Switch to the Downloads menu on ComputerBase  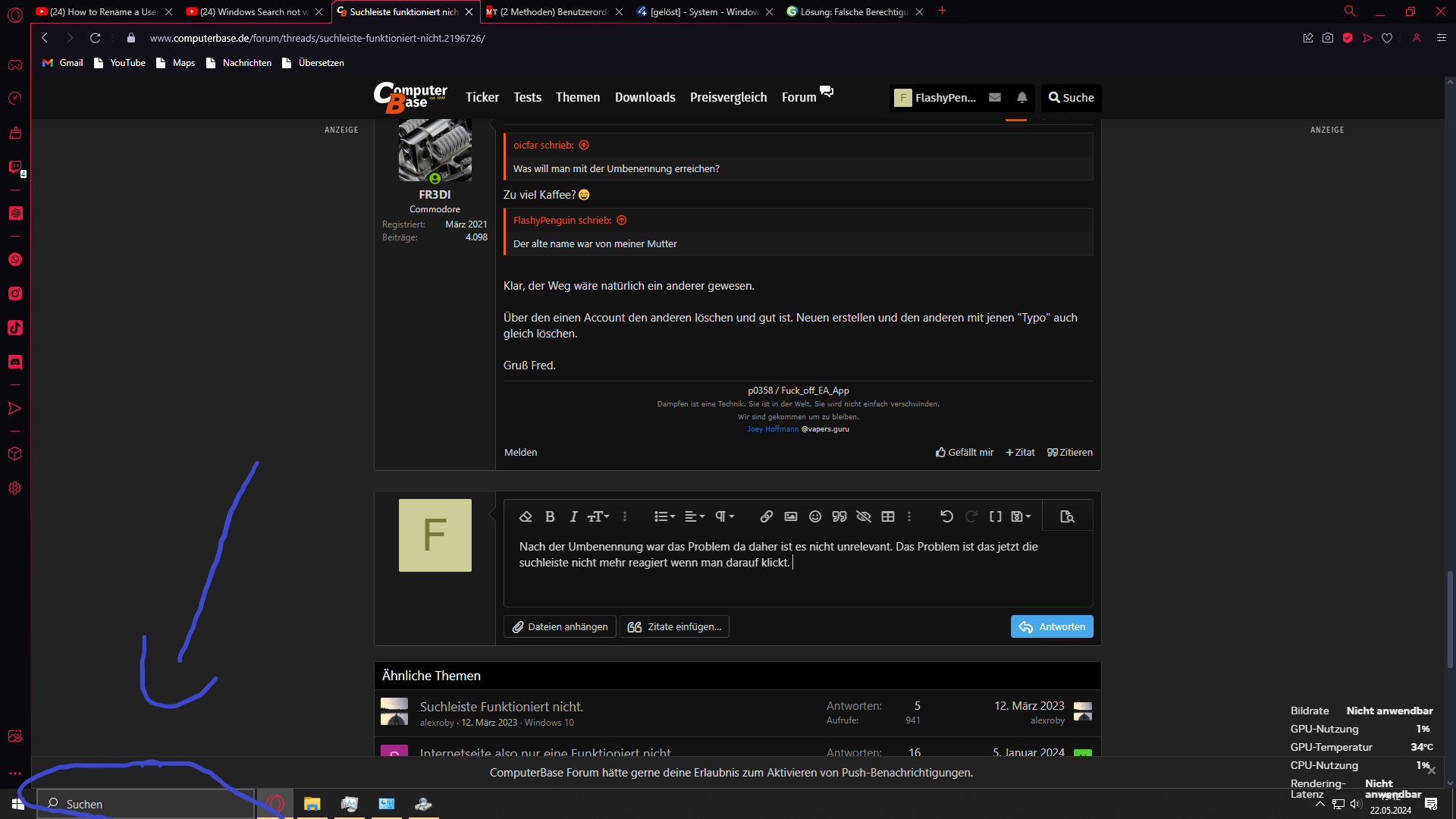tap(645, 97)
